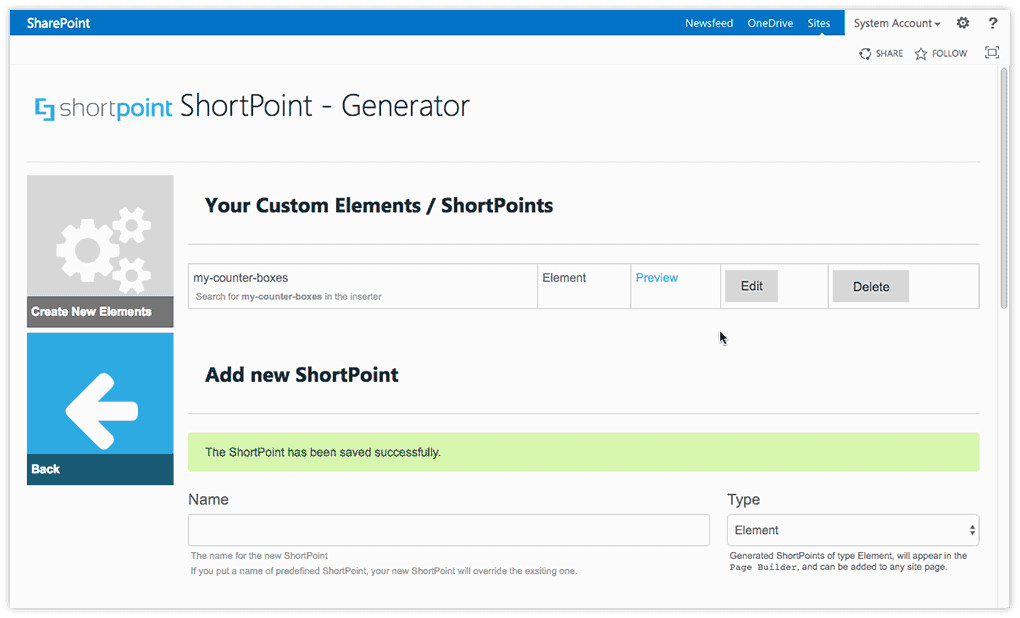1020x618 pixels.
Task: Click the vertical page scrollbar
Action: point(1004,190)
